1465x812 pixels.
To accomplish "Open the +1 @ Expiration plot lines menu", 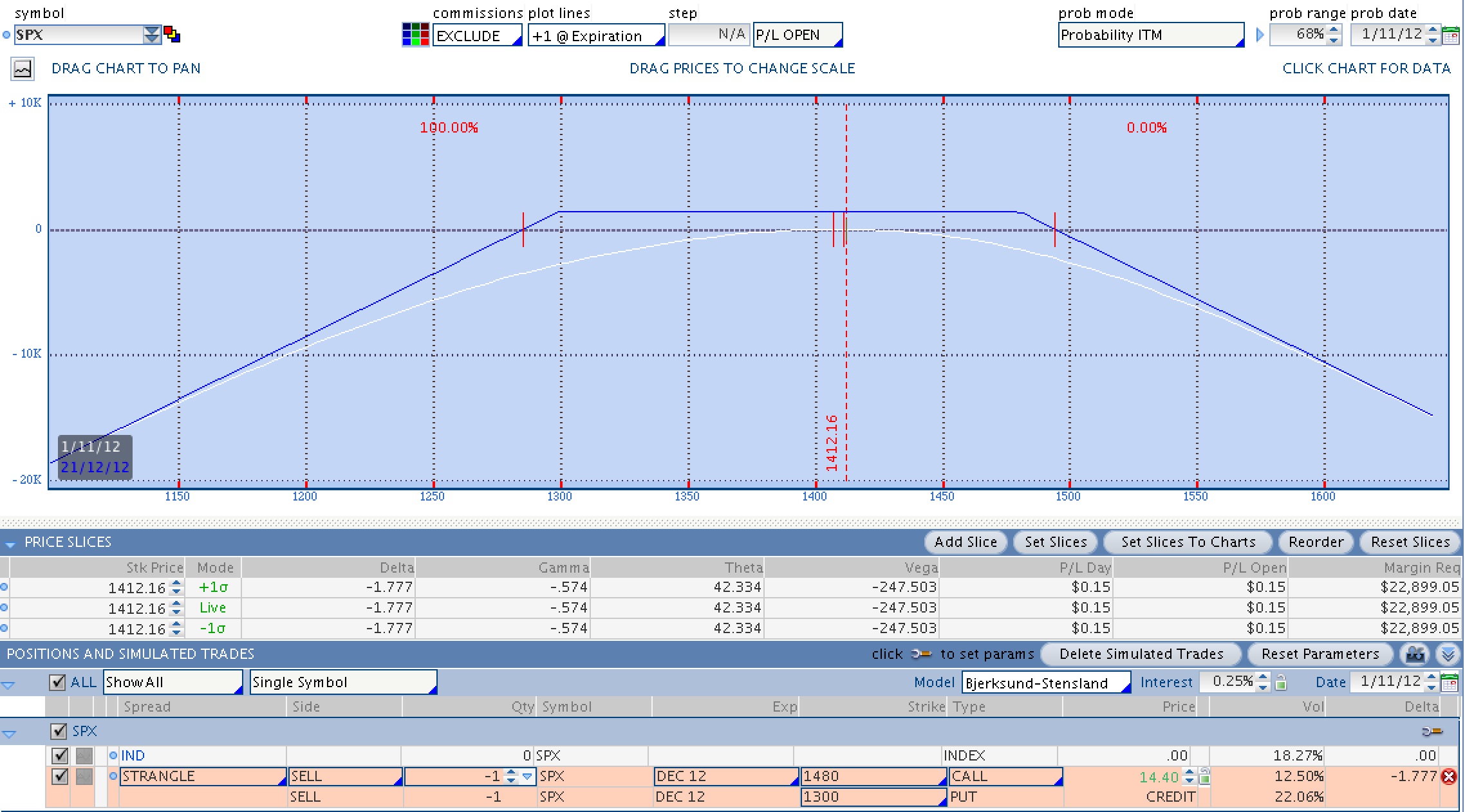I will 596,36.
